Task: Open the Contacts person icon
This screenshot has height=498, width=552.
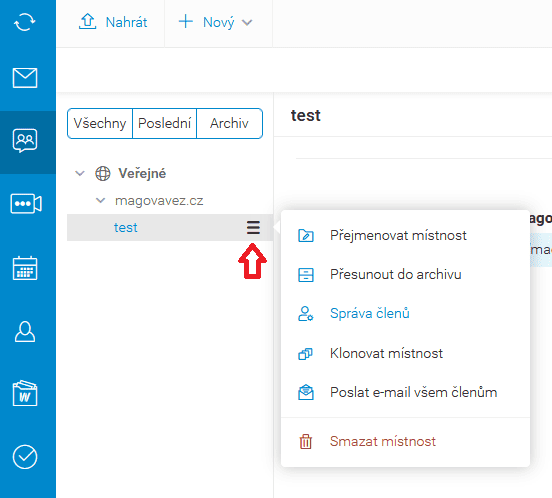Action: click(25, 331)
